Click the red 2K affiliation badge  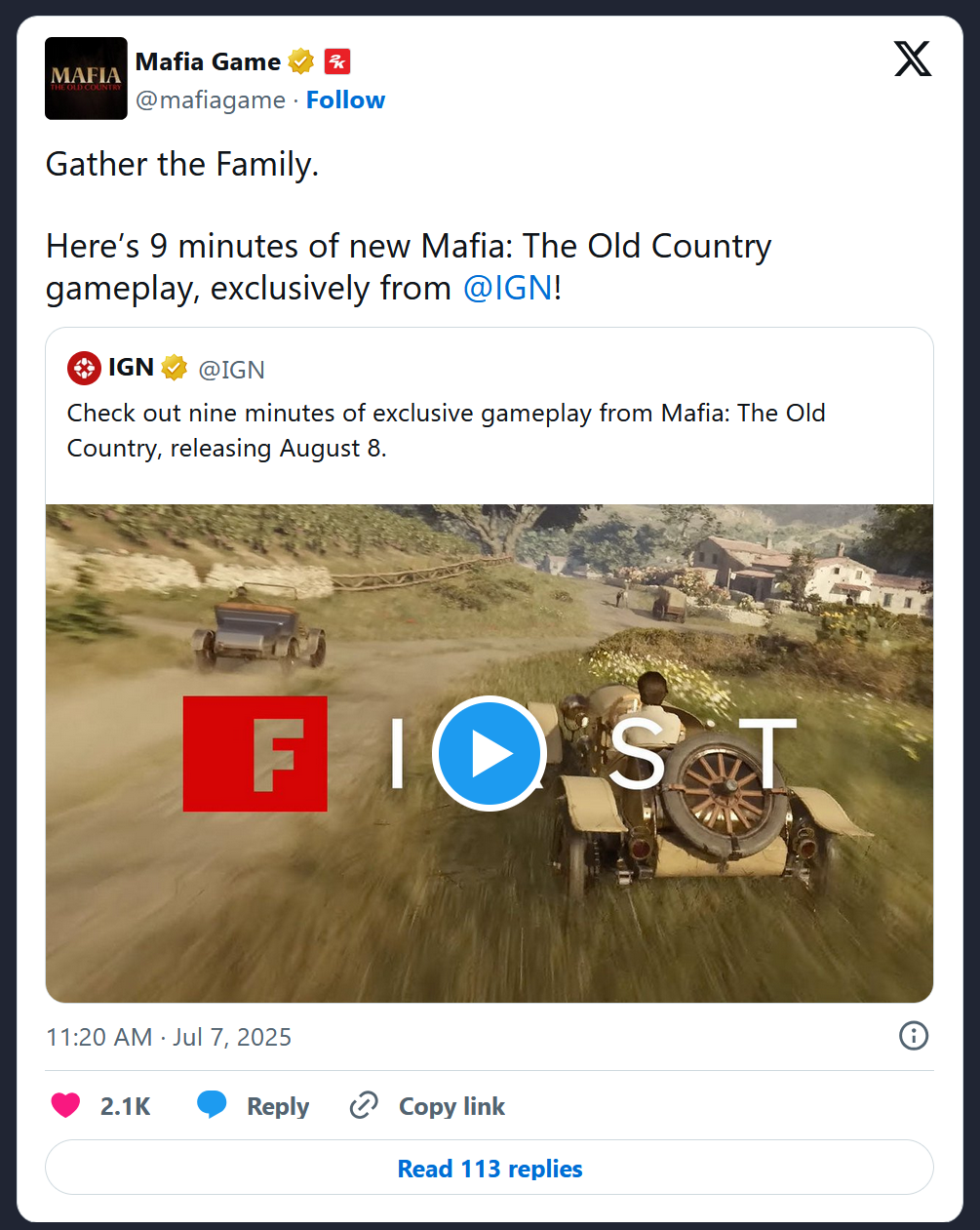pyautogui.click(x=337, y=61)
